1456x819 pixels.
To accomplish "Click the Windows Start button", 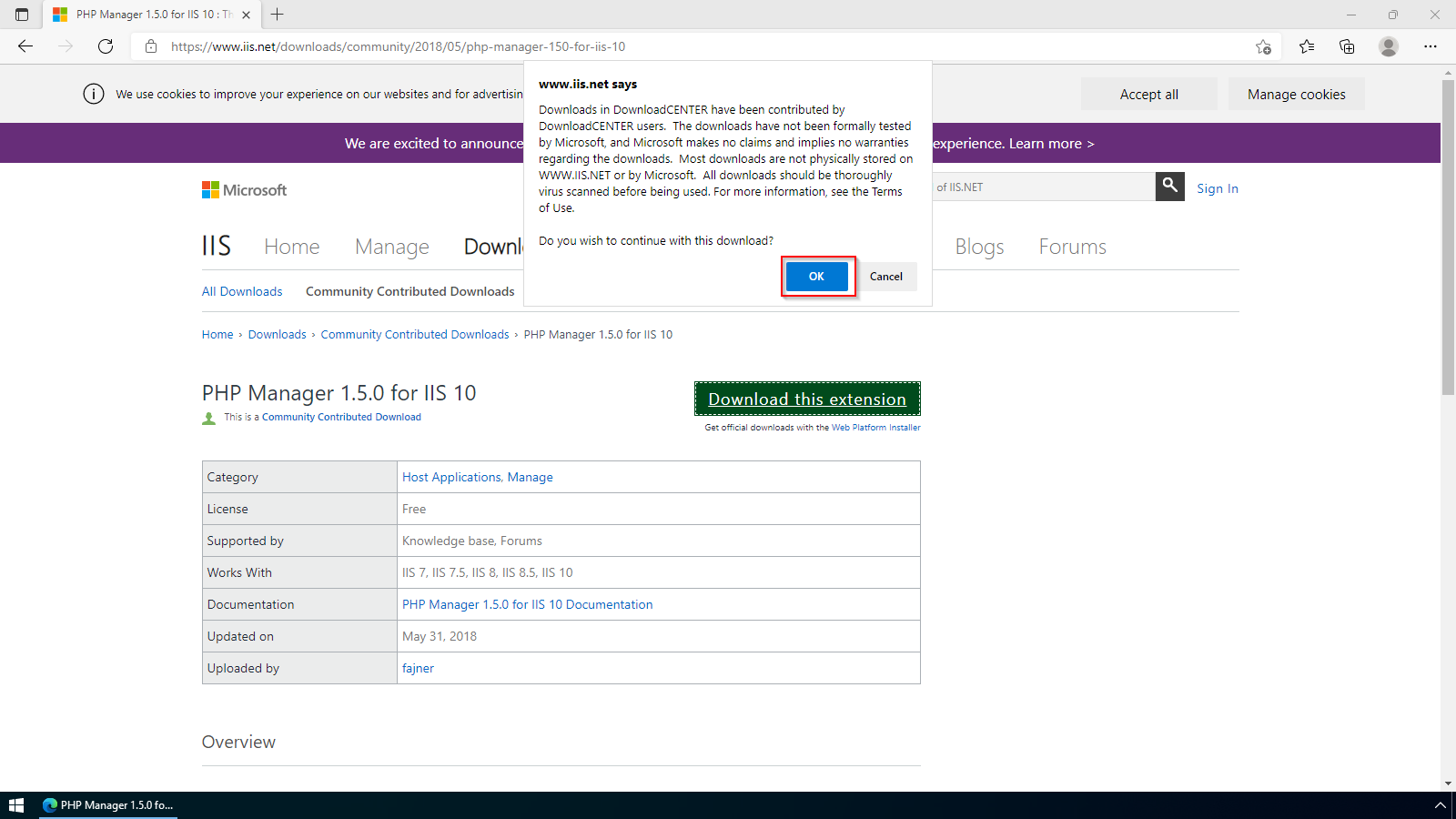I will pyautogui.click(x=15, y=805).
